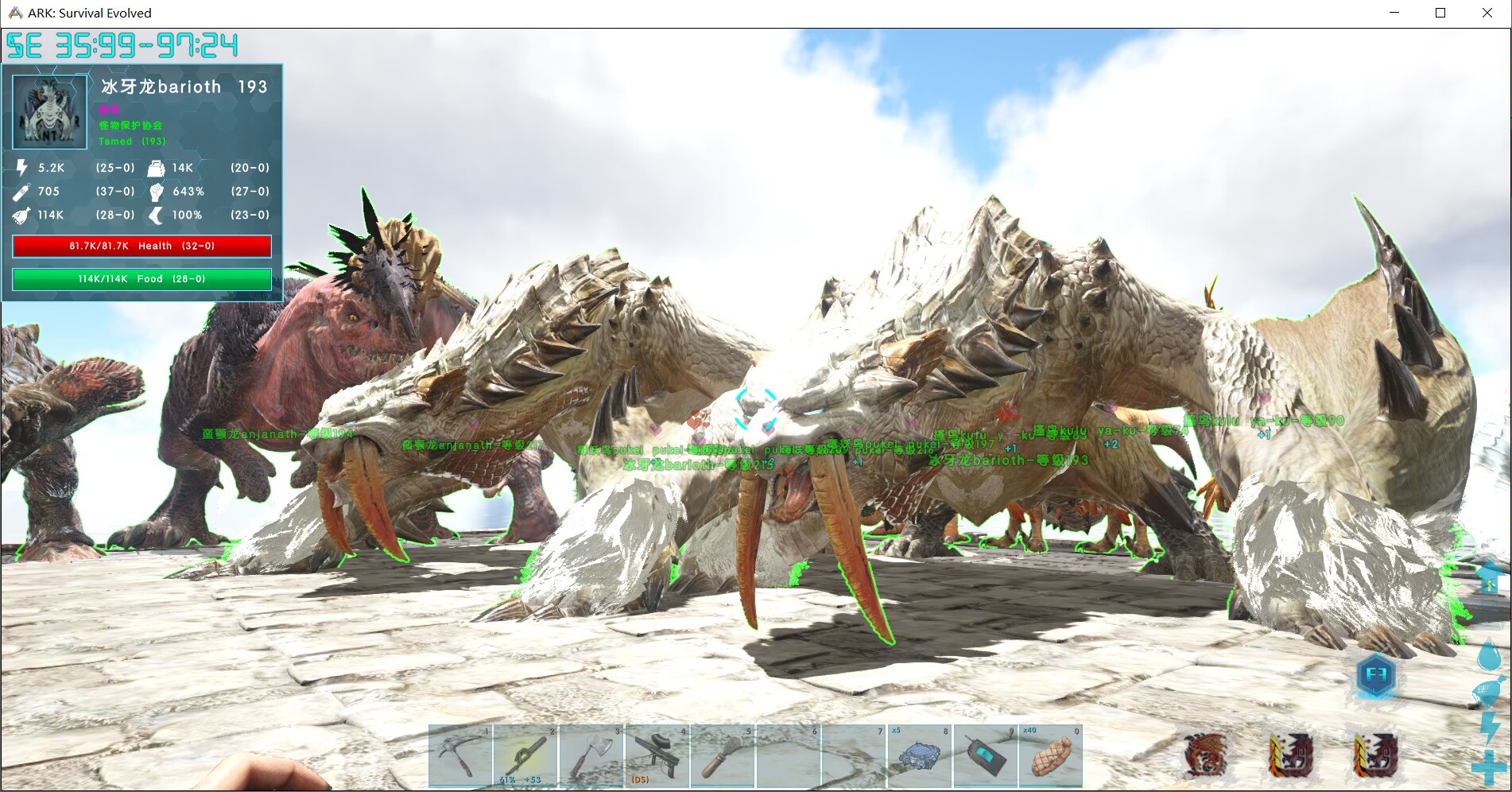Viewport: 1512px width, 792px height.
Task: Click the player health cross icon
Action: pyautogui.click(x=1489, y=768)
